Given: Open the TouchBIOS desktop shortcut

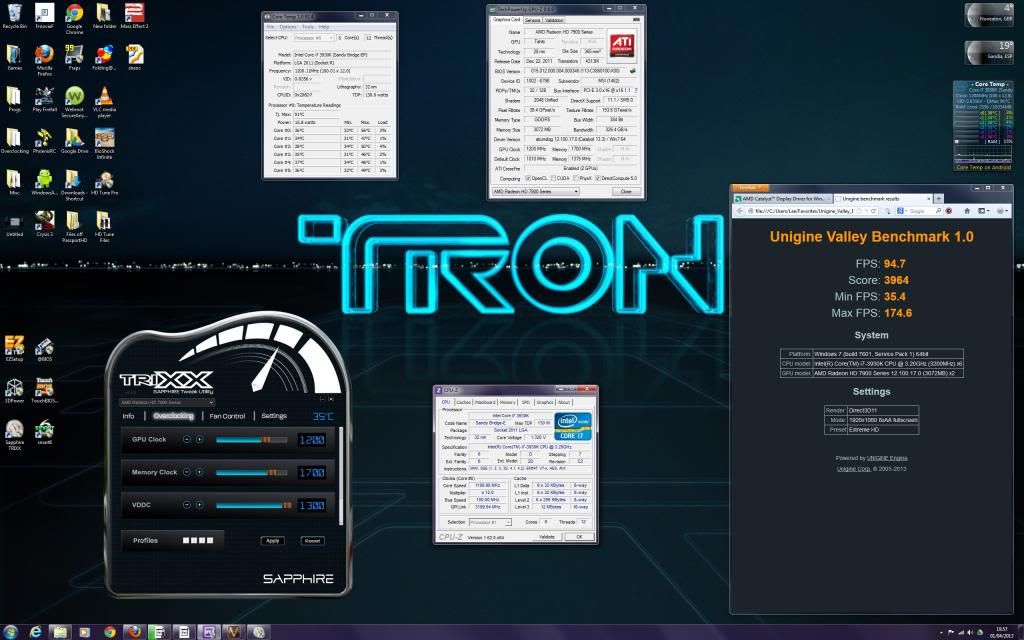Looking at the screenshot, I should [x=44, y=390].
